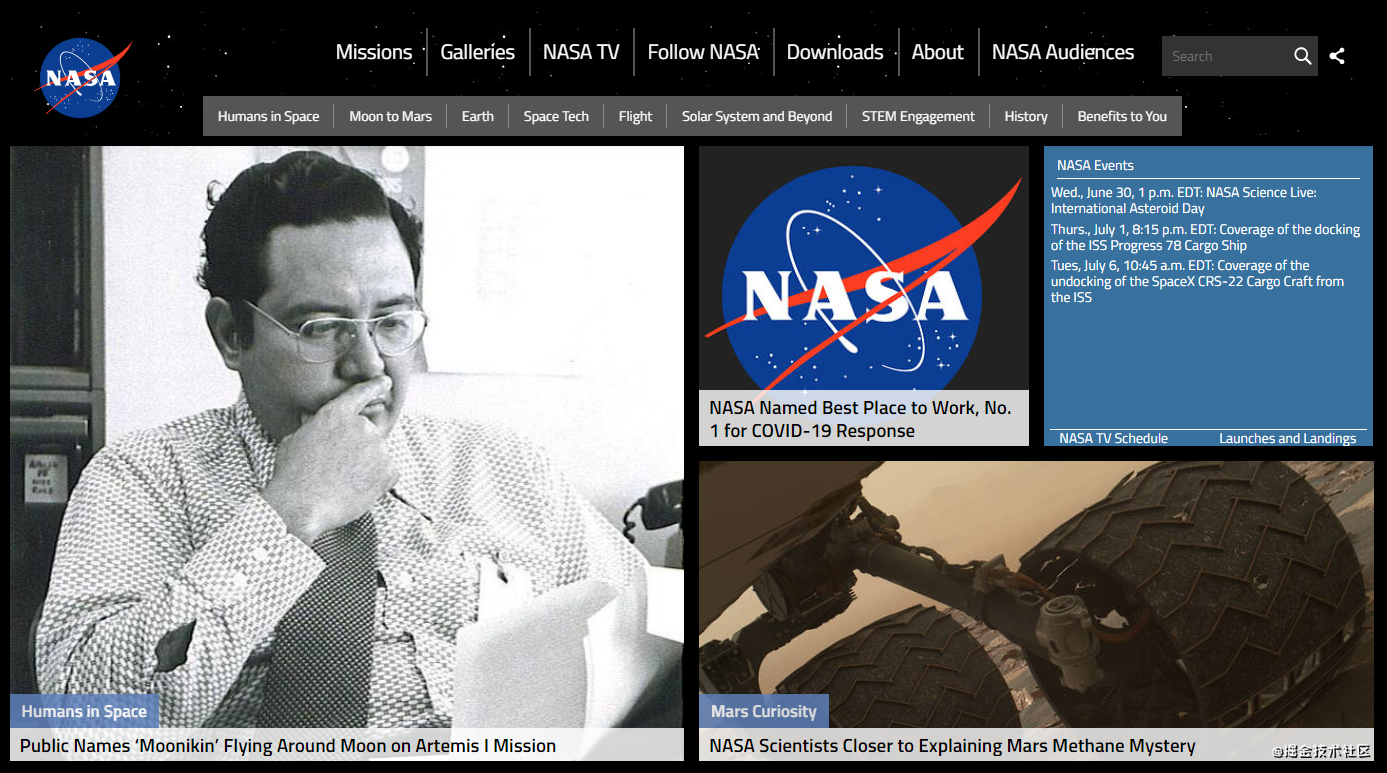Select Humans in Space topic tab
The image size is (1387, 773).
[268, 116]
